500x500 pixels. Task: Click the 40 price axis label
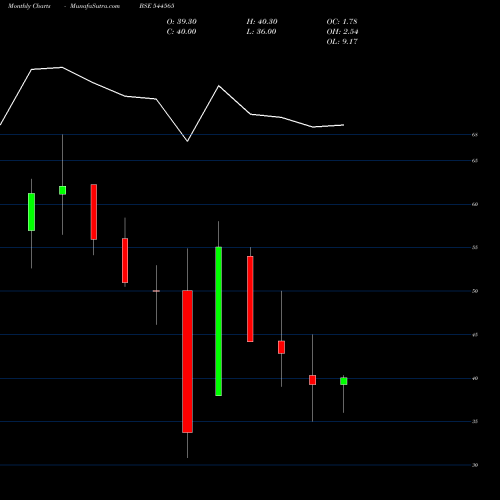(x=475, y=378)
